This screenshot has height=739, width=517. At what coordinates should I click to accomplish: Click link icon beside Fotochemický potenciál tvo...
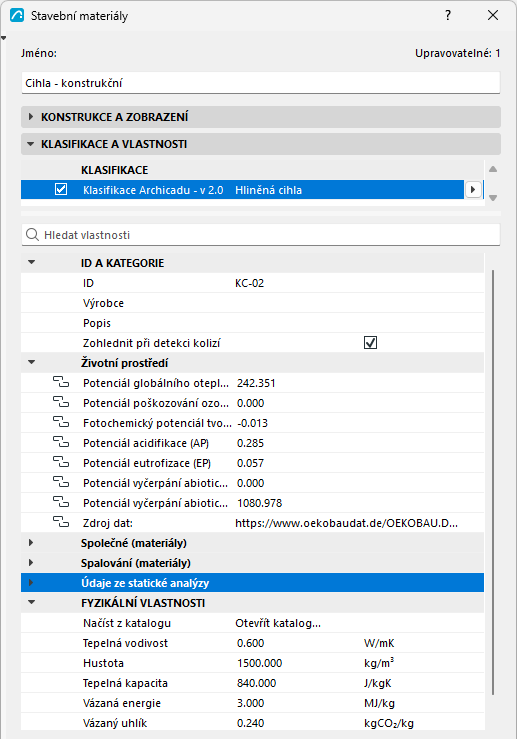pos(61,422)
